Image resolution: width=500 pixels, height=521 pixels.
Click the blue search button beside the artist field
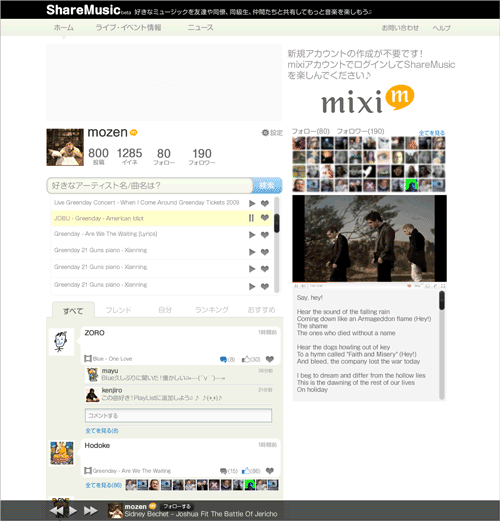pyautogui.click(x=267, y=185)
